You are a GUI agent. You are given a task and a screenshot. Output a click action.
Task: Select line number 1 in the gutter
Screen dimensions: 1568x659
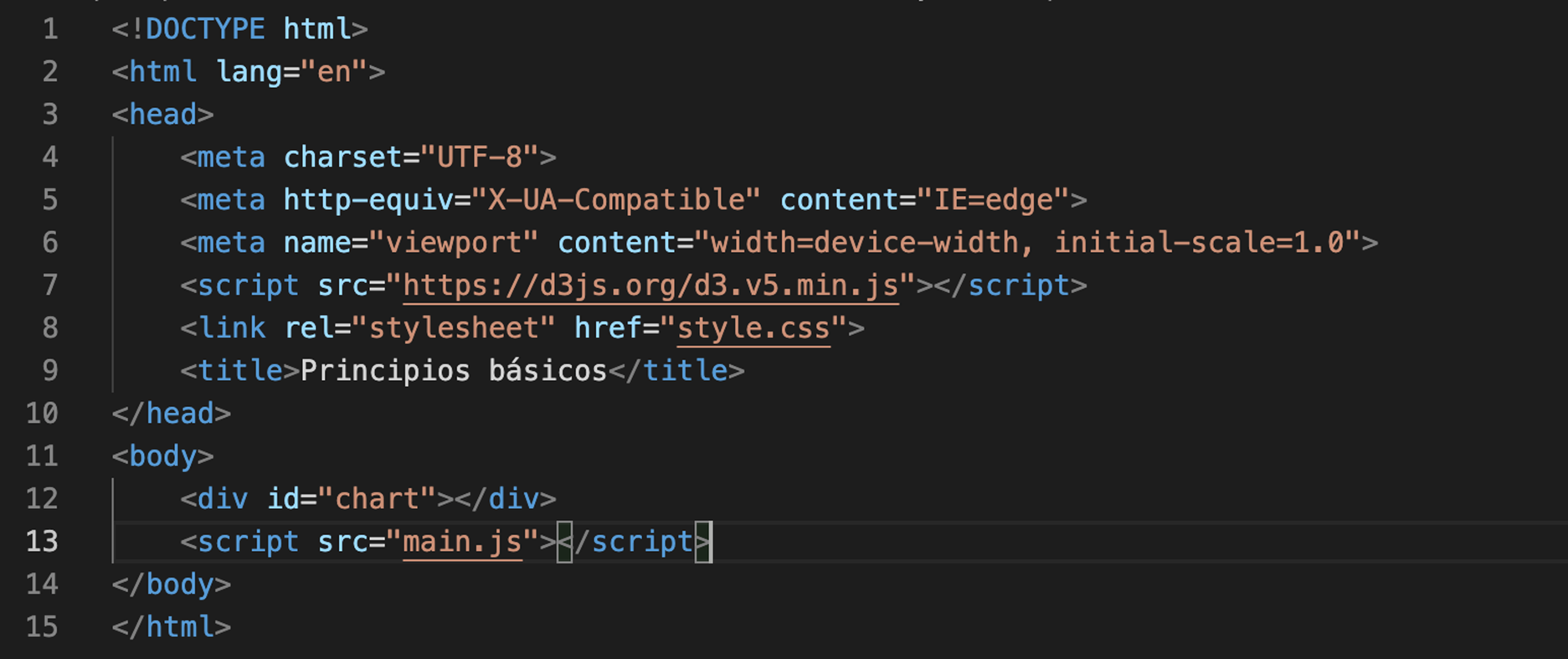pos(50,29)
